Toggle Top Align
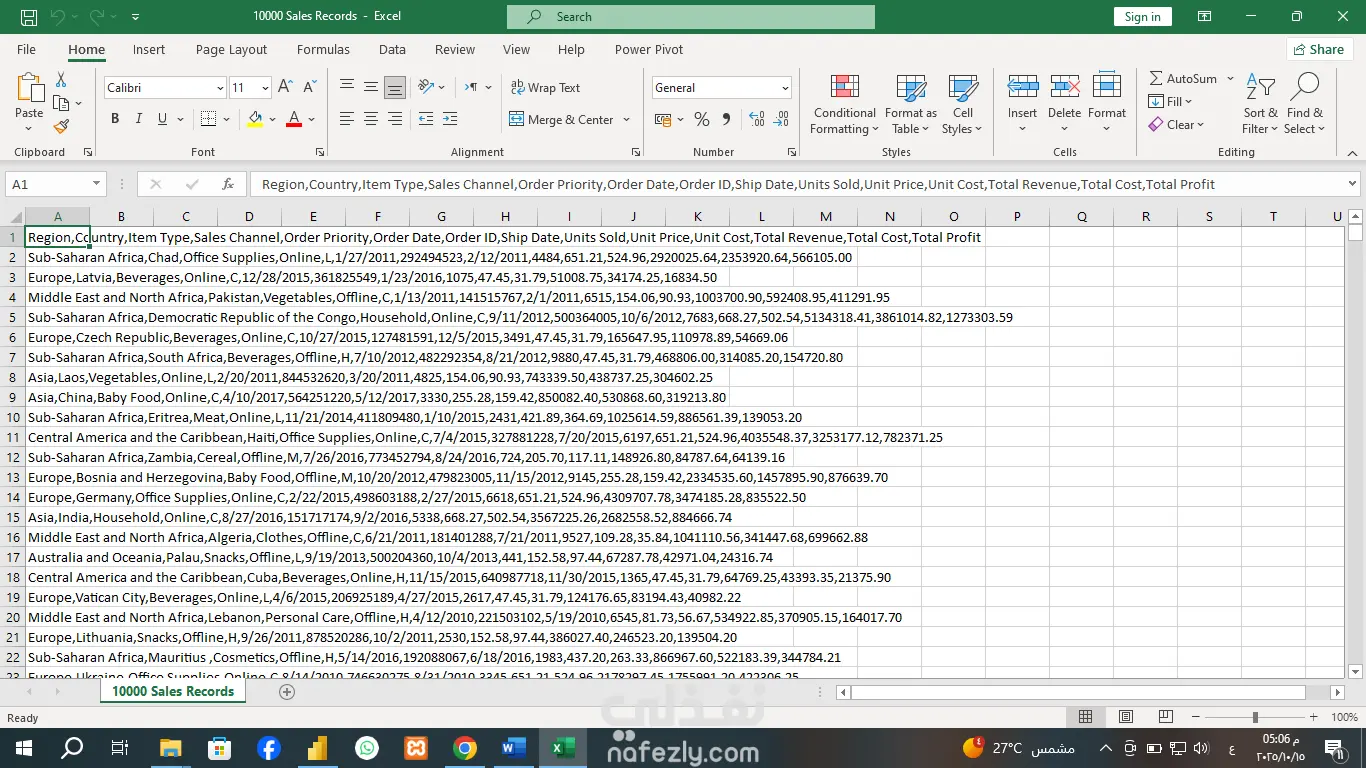1366x768 pixels. point(347,87)
